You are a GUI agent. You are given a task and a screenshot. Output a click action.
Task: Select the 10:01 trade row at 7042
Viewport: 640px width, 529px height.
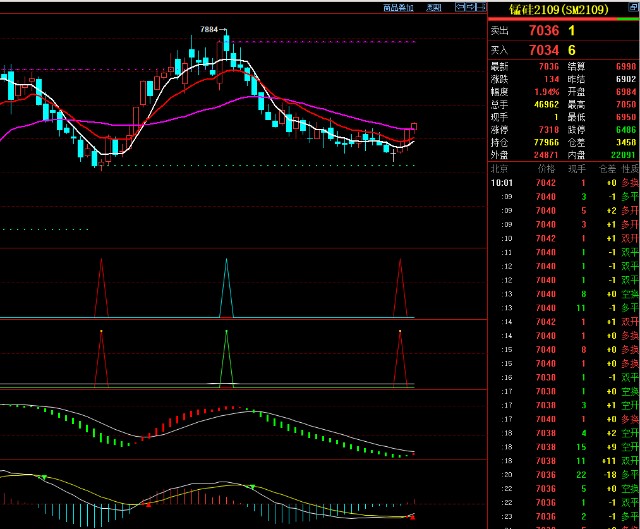(560, 183)
